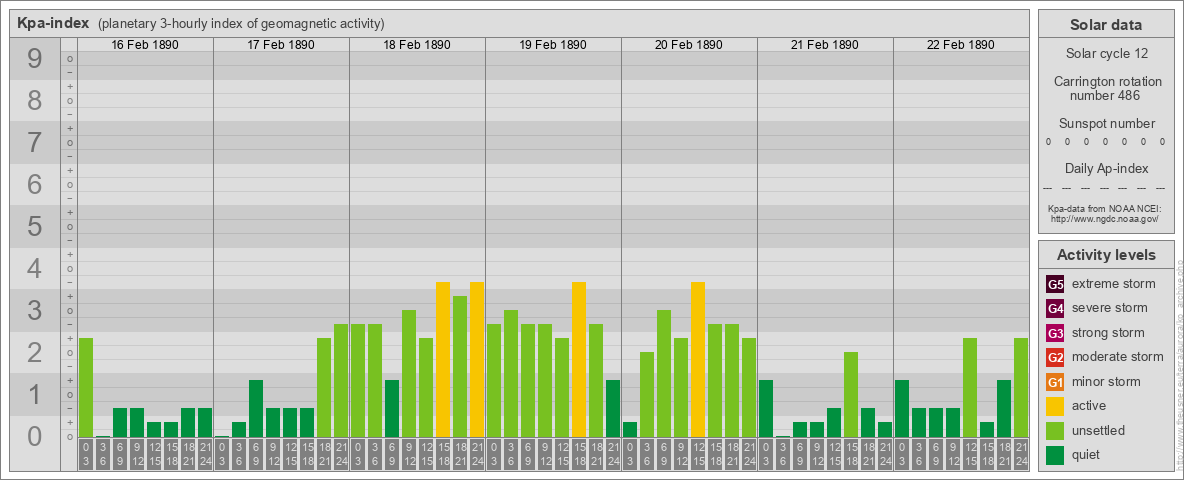Click the 19 Feb 15-18h yellow active bar
1184x480 pixels.
578,359
